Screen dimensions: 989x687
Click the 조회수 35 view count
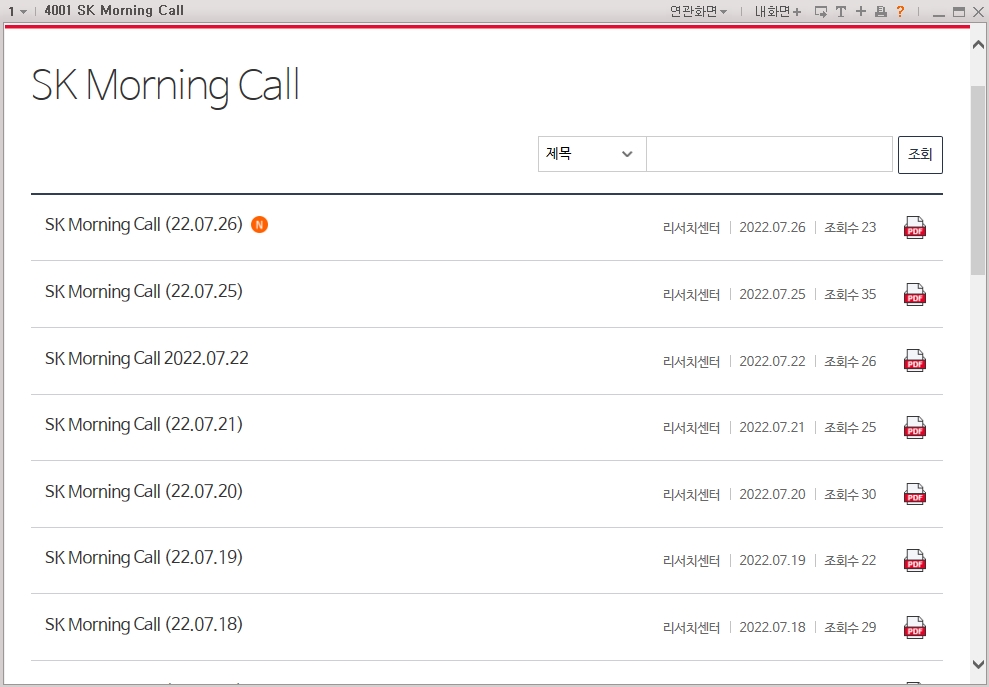tap(850, 295)
